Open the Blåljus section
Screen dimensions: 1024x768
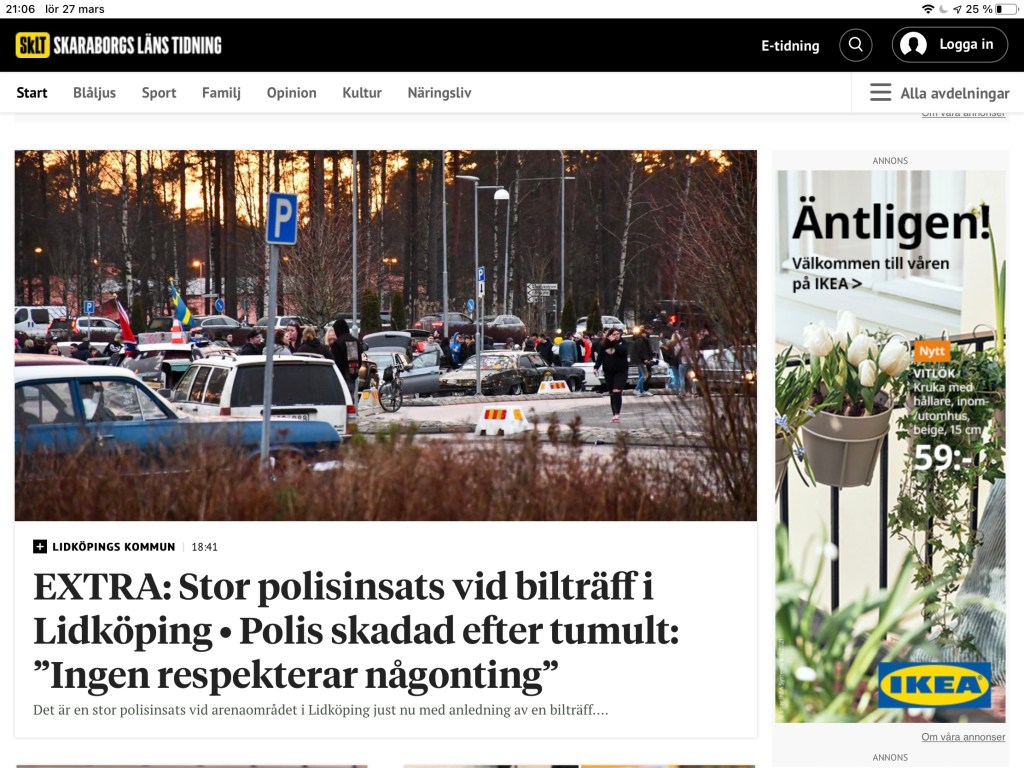click(95, 93)
